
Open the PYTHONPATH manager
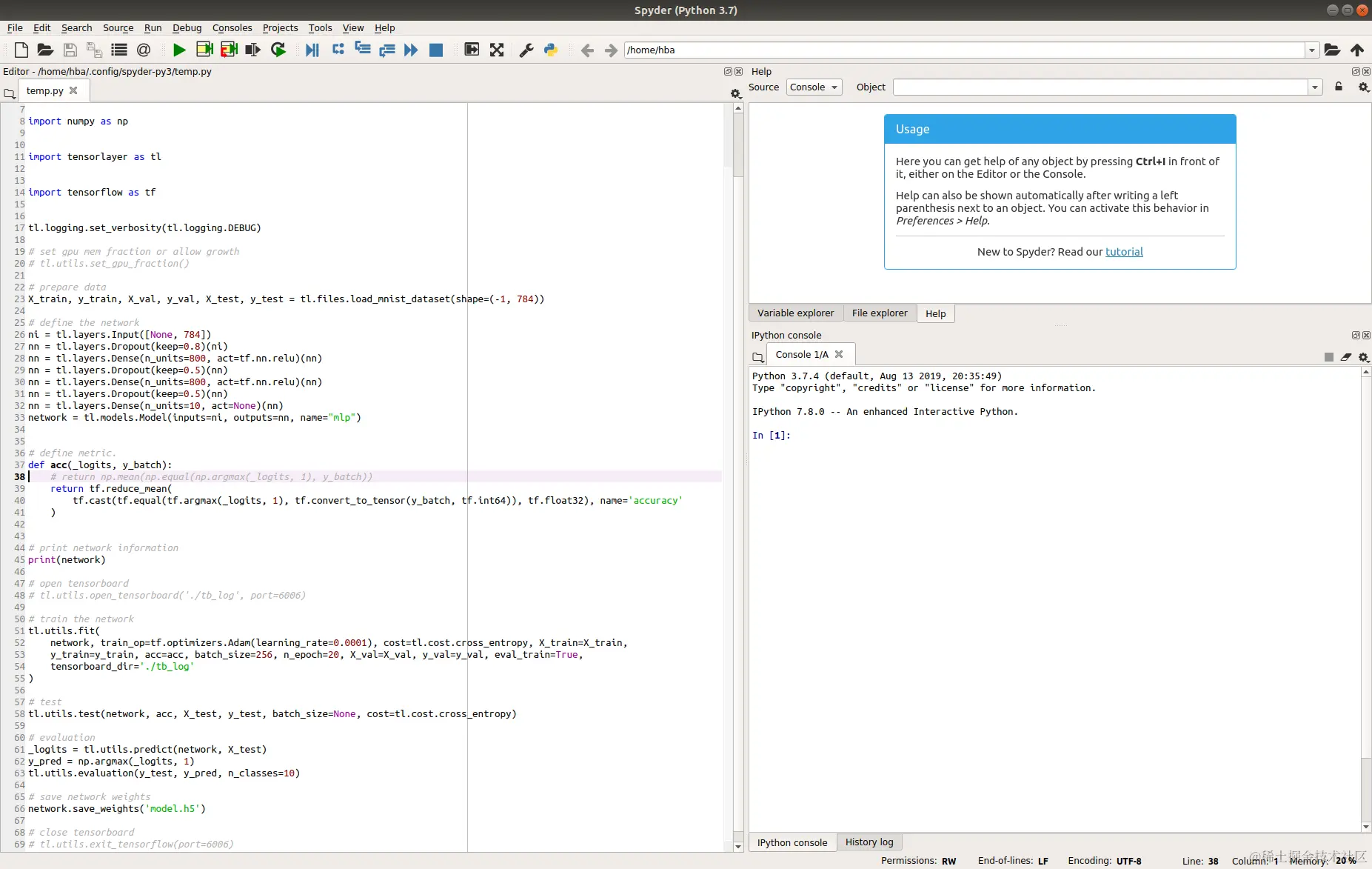pyautogui.click(x=551, y=50)
